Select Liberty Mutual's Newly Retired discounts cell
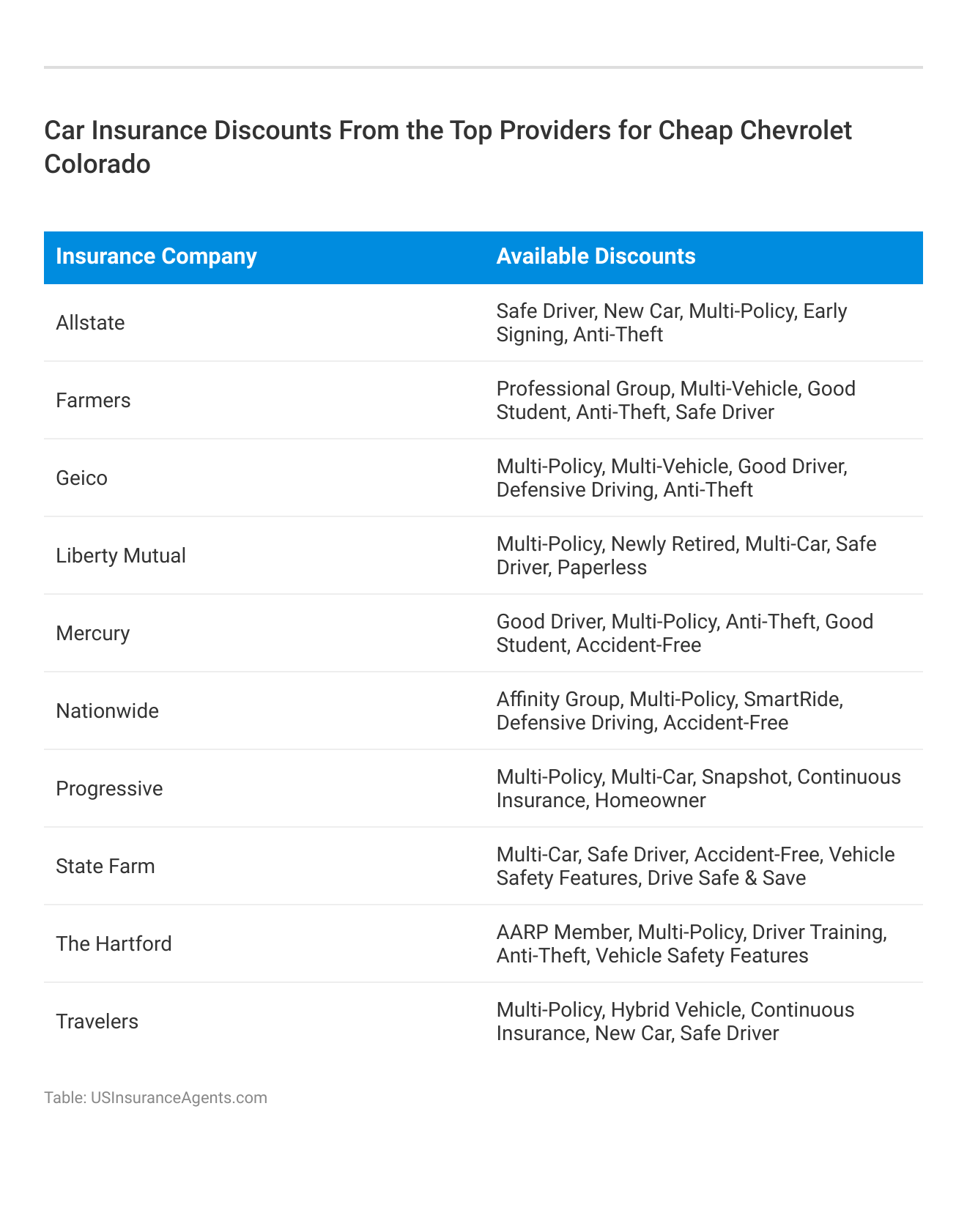This screenshot has height=1232, width=967. [x=686, y=556]
